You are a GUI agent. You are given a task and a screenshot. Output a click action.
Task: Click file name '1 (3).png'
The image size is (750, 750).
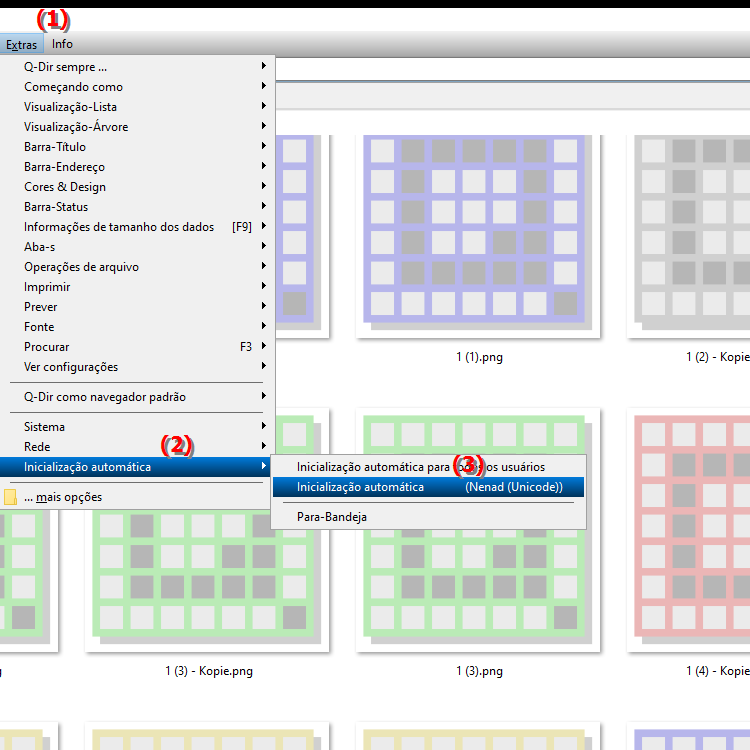click(479, 672)
